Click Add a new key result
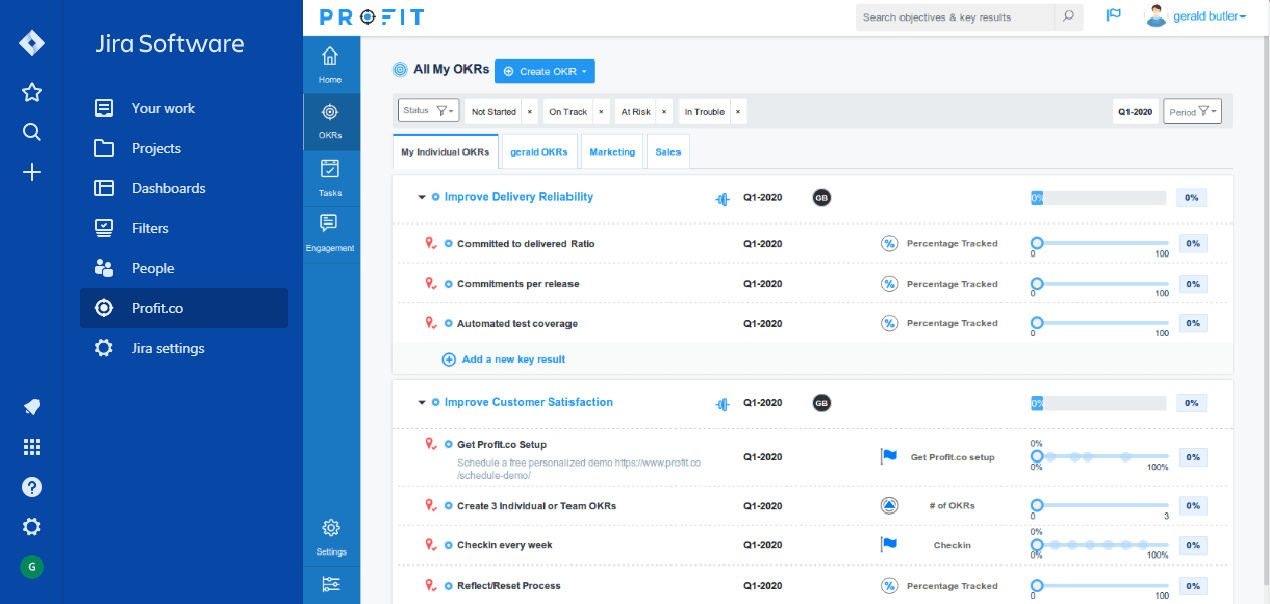1270x604 pixels. pos(504,359)
